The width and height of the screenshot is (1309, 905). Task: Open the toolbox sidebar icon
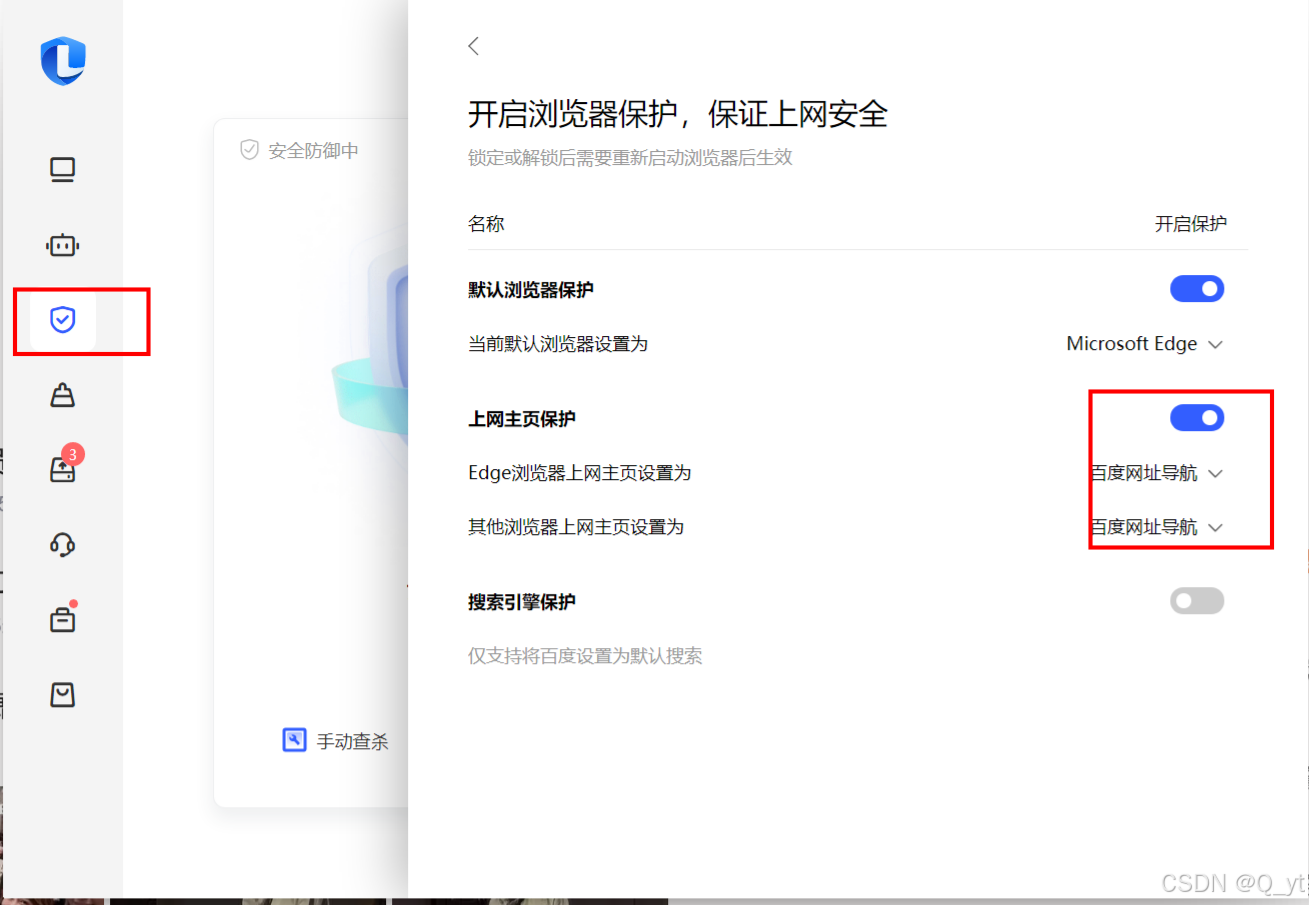coord(63,620)
